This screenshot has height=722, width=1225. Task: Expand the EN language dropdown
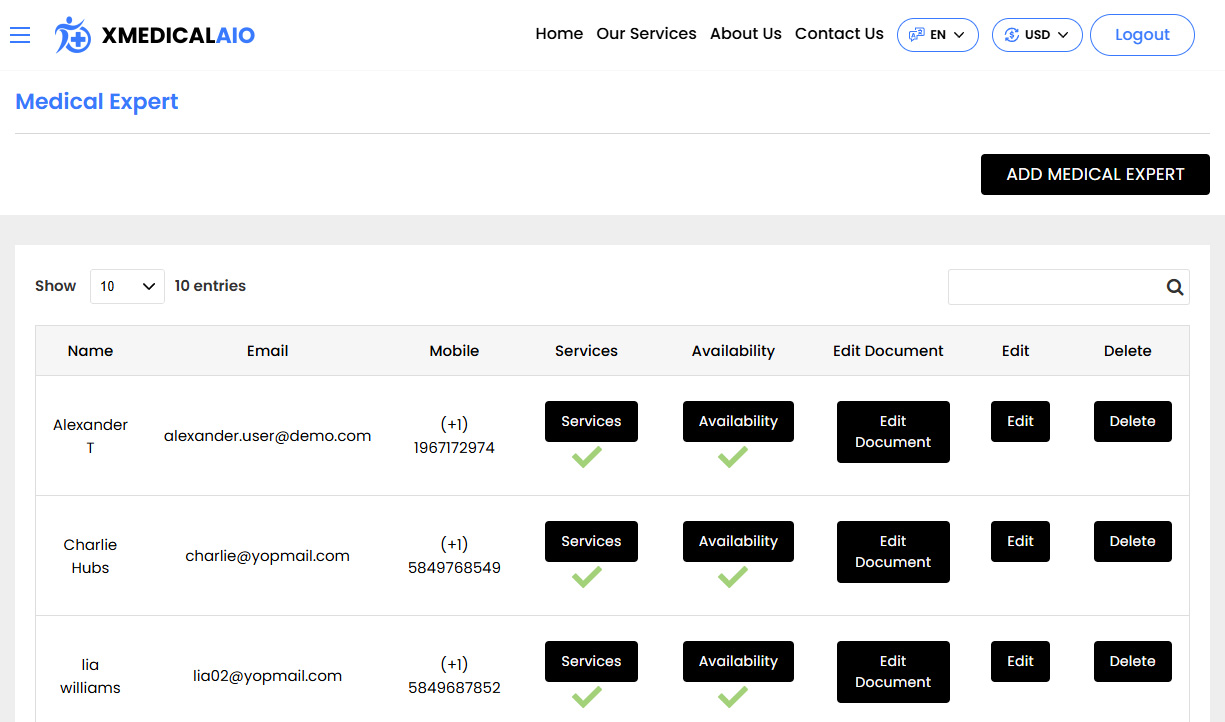click(938, 35)
